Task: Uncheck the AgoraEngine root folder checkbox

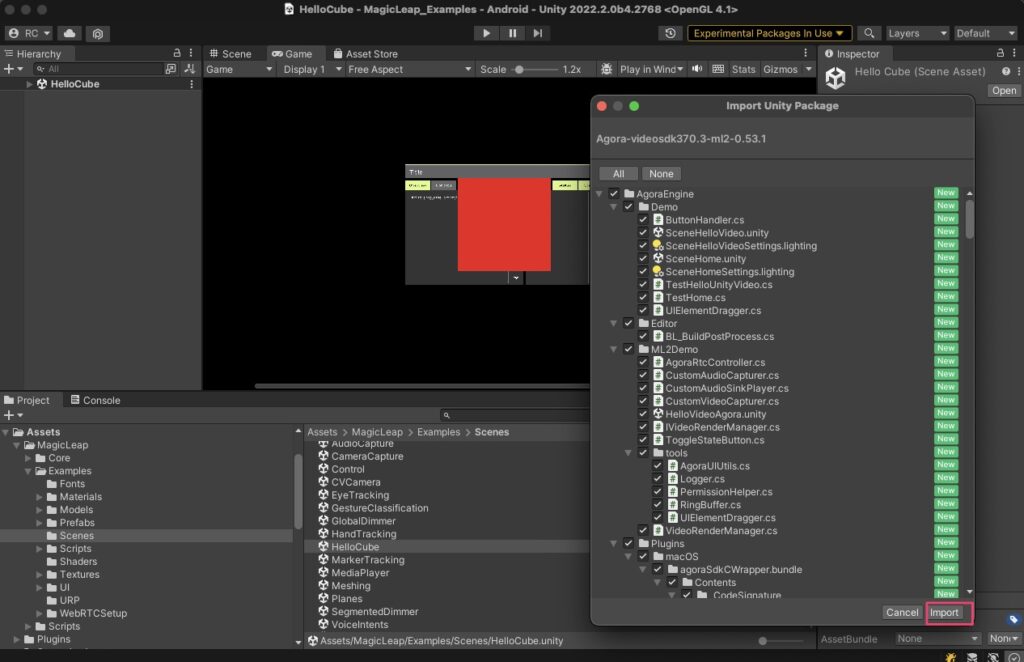Action: pos(613,193)
